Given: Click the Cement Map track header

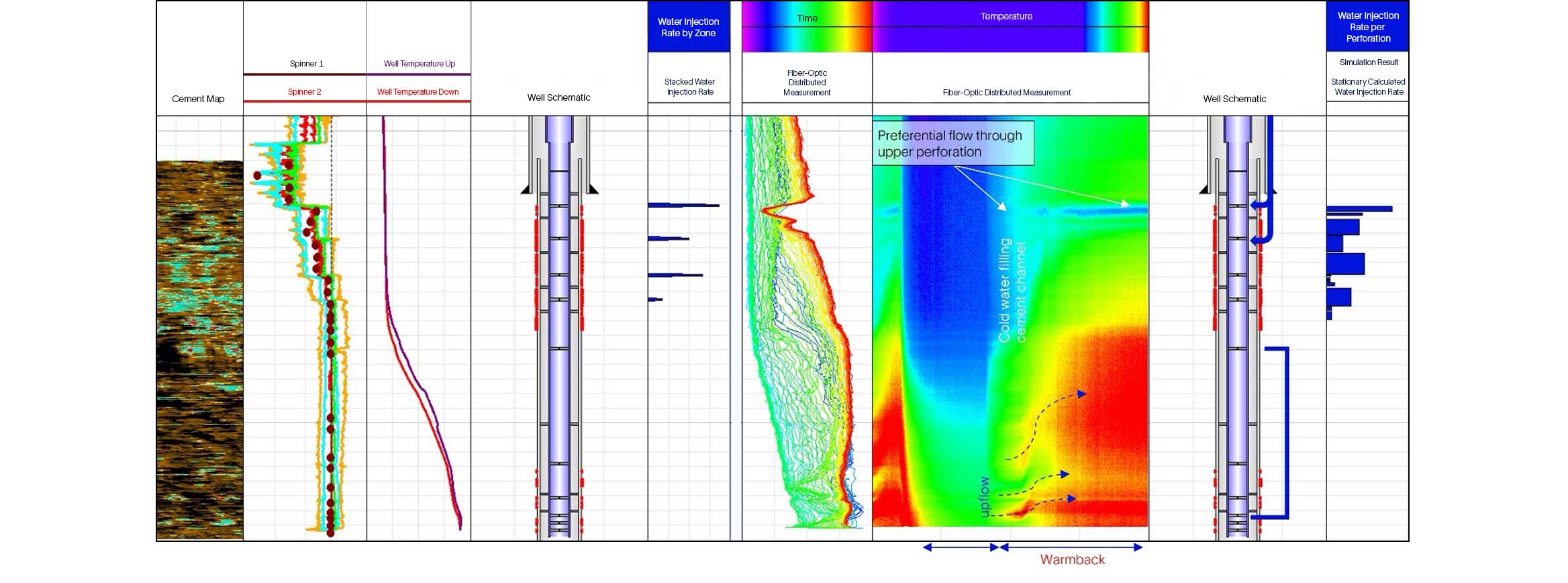Looking at the screenshot, I should pos(198,99).
